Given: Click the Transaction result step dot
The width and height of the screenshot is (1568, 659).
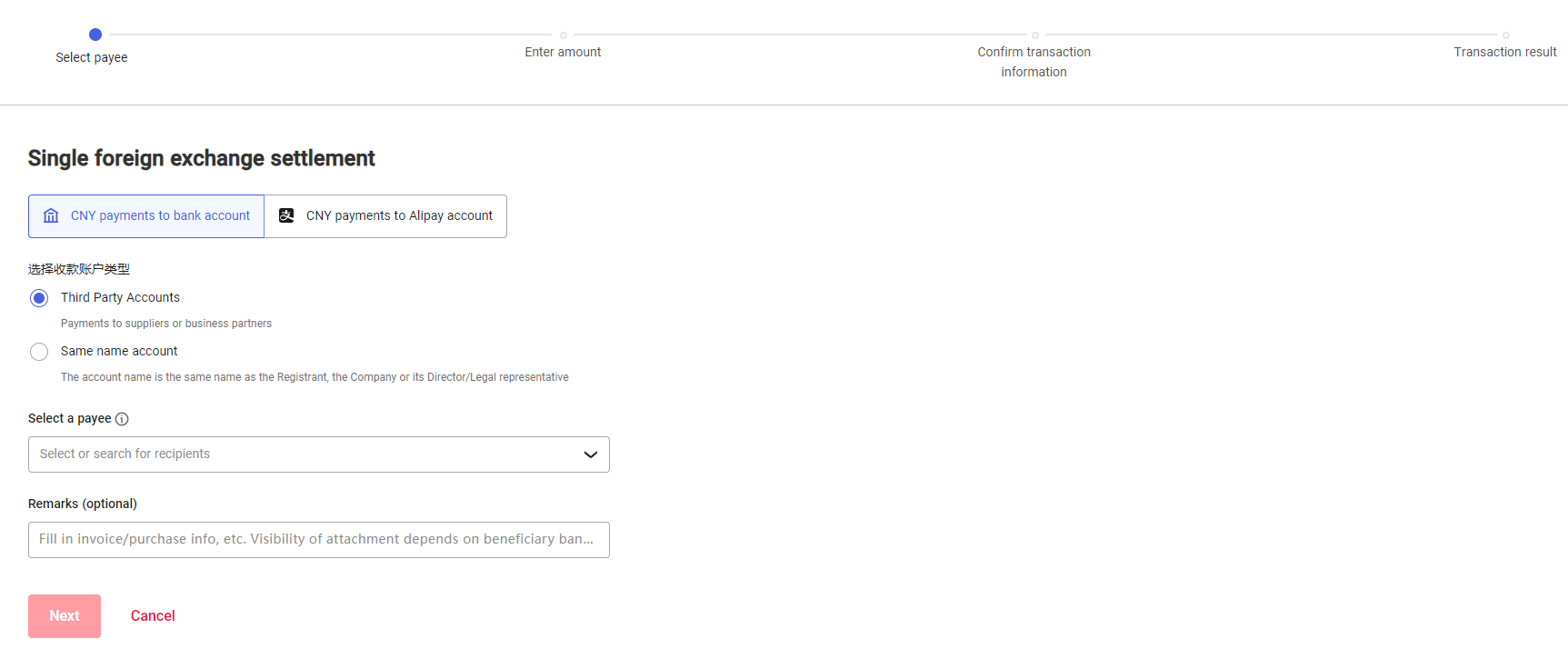Looking at the screenshot, I should coord(1505,35).
